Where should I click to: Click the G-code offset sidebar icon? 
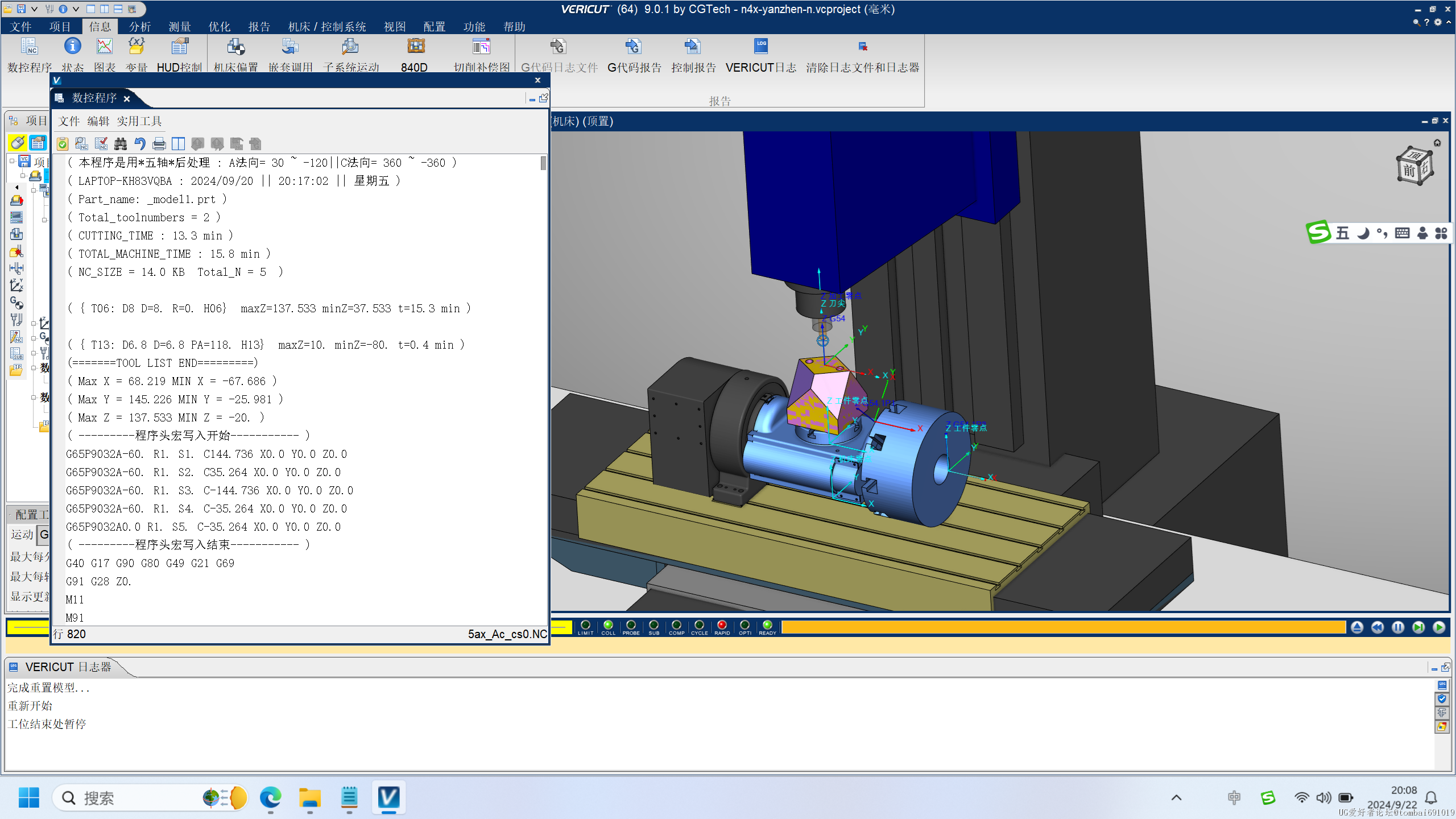coord(16,303)
